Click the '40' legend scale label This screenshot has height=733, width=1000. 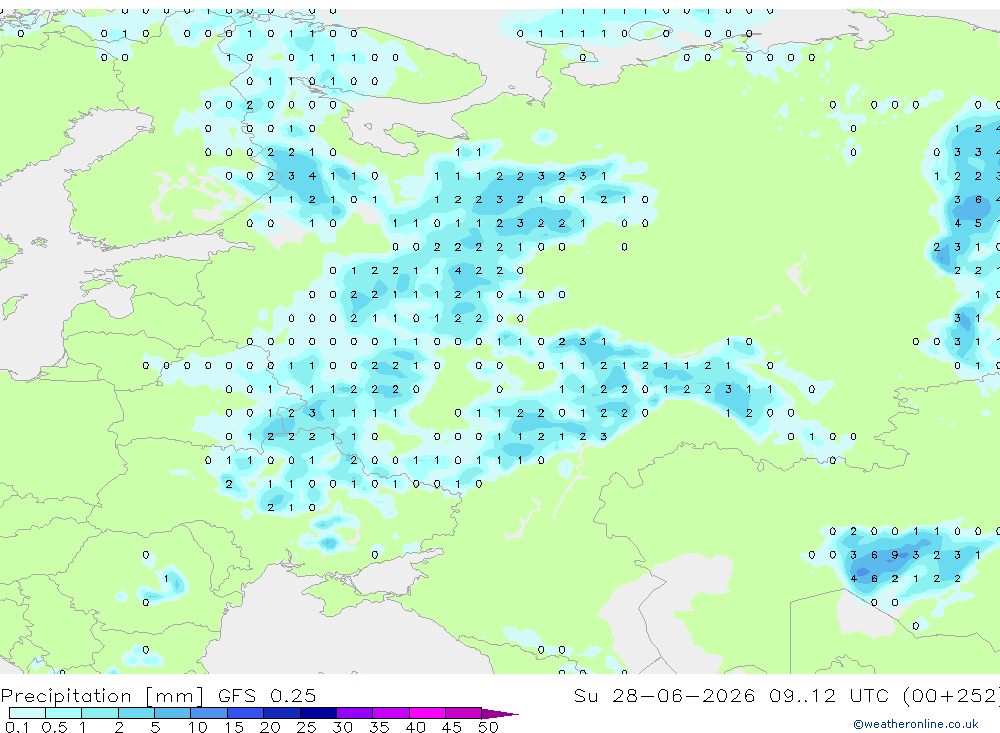pyautogui.click(x=415, y=727)
